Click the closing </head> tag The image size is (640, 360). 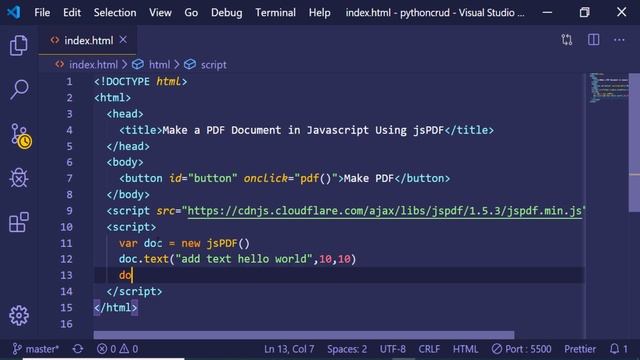[x=128, y=146]
